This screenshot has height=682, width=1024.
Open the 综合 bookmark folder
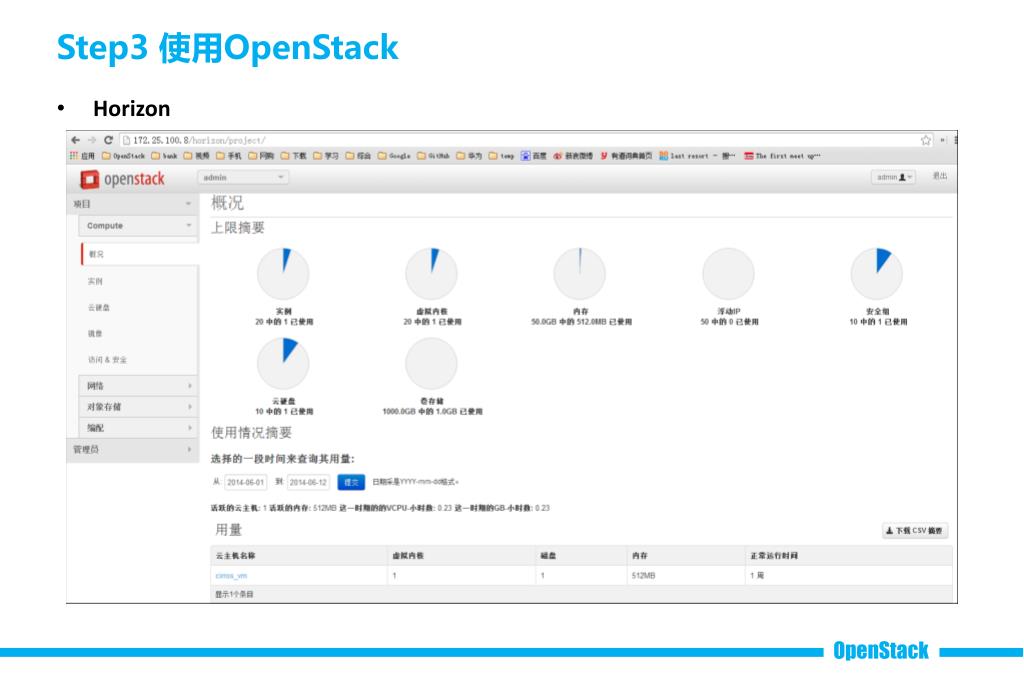click(359, 155)
